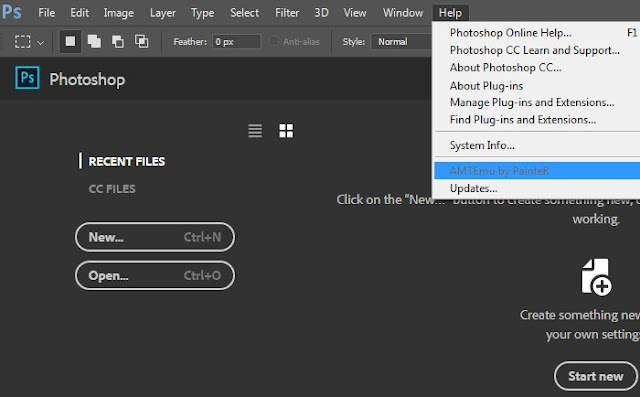The width and height of the screenshot is (640, 397).
Task: Open the File menu
Action: 47,13
